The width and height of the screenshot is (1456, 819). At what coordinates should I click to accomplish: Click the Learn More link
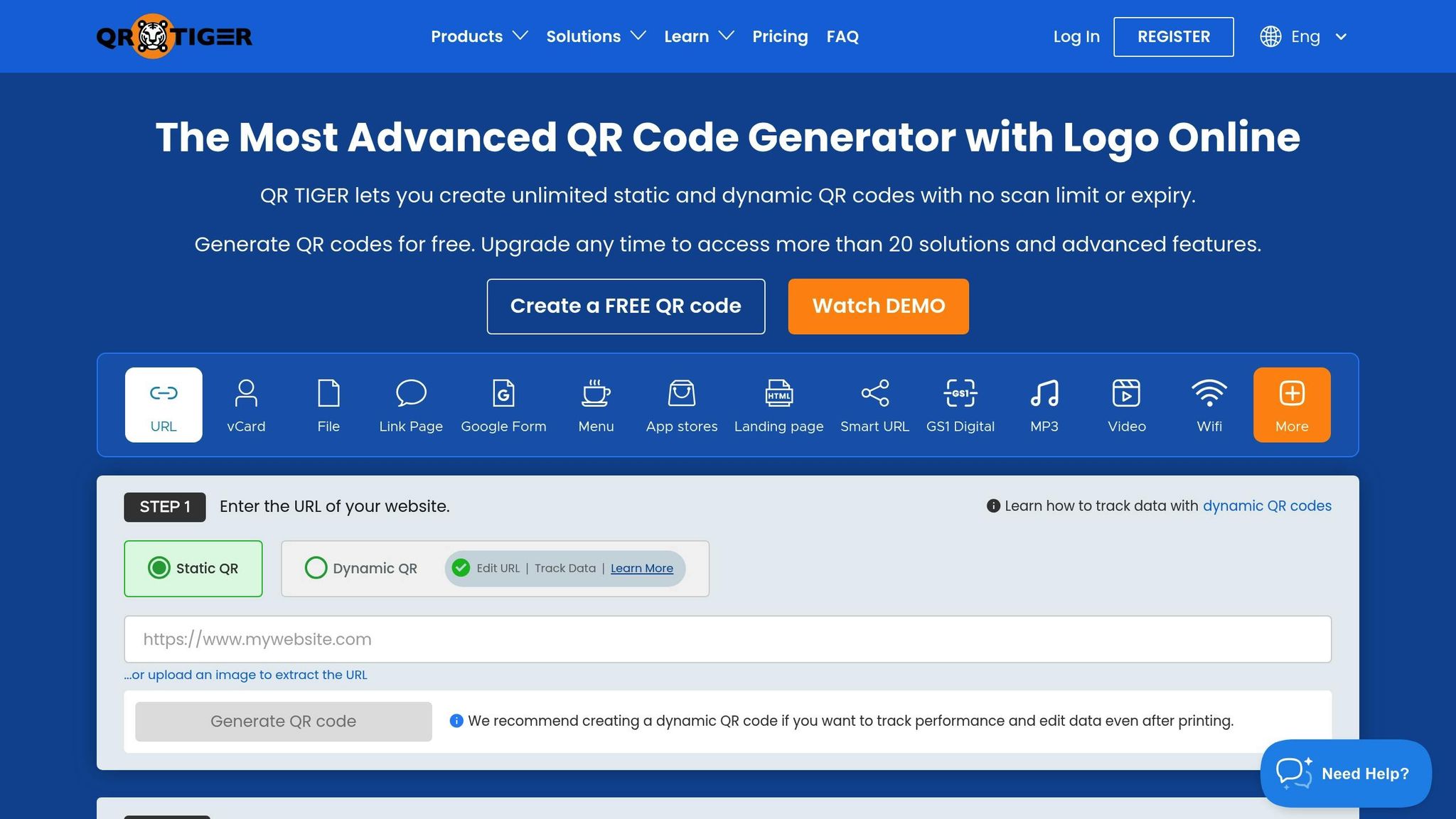pyautogui.click(x=642, y=568)
